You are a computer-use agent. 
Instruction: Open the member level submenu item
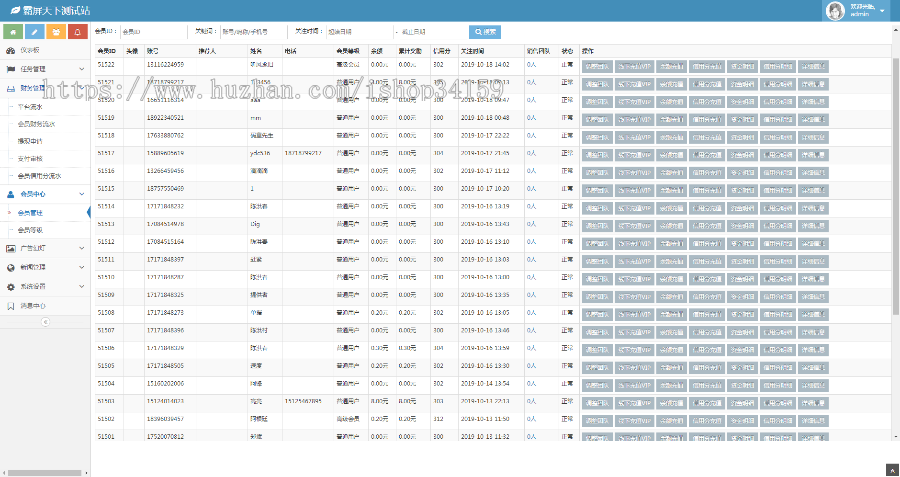(x=36, y=230)
